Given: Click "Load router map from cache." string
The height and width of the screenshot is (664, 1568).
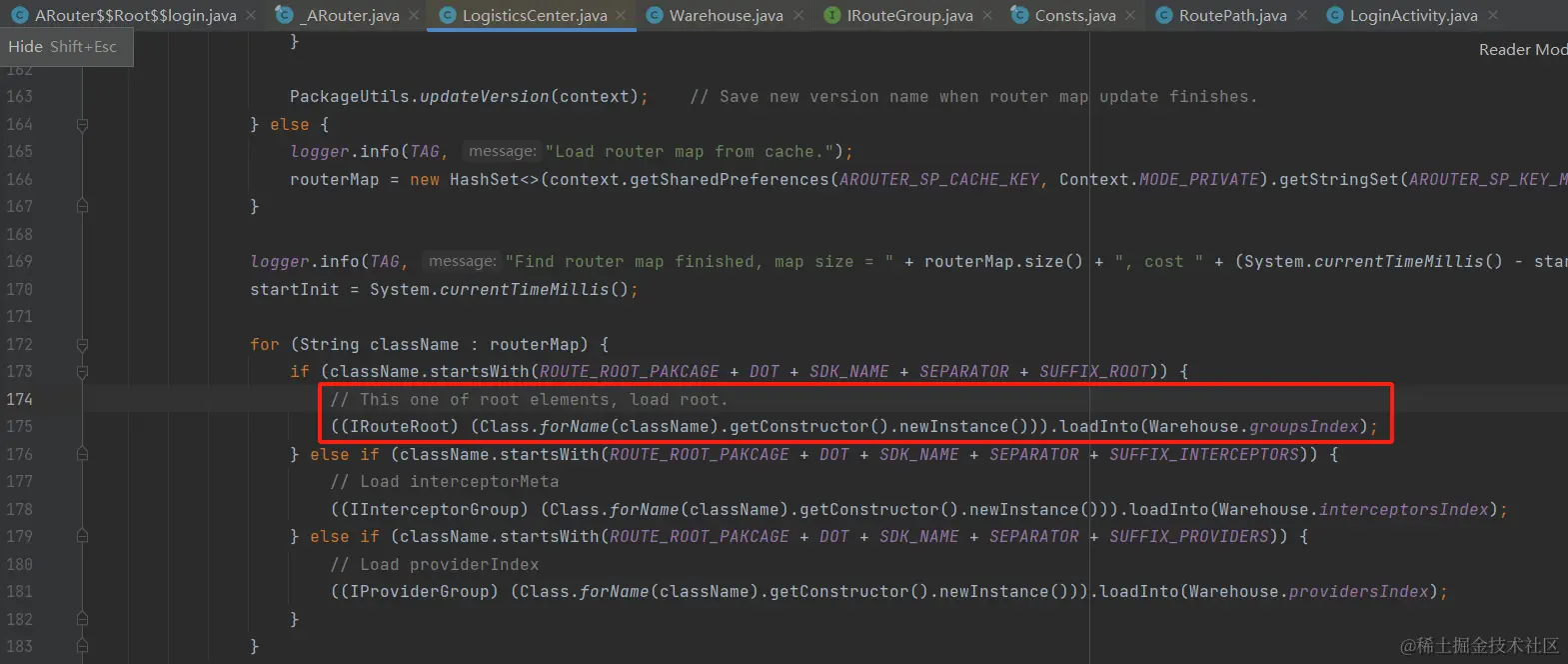Looking at the screenshot, I should (x=689, y=152).
